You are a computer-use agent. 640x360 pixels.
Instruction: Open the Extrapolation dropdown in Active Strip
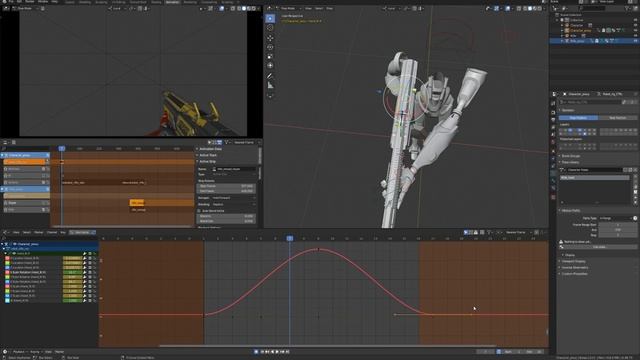(233, 198)
